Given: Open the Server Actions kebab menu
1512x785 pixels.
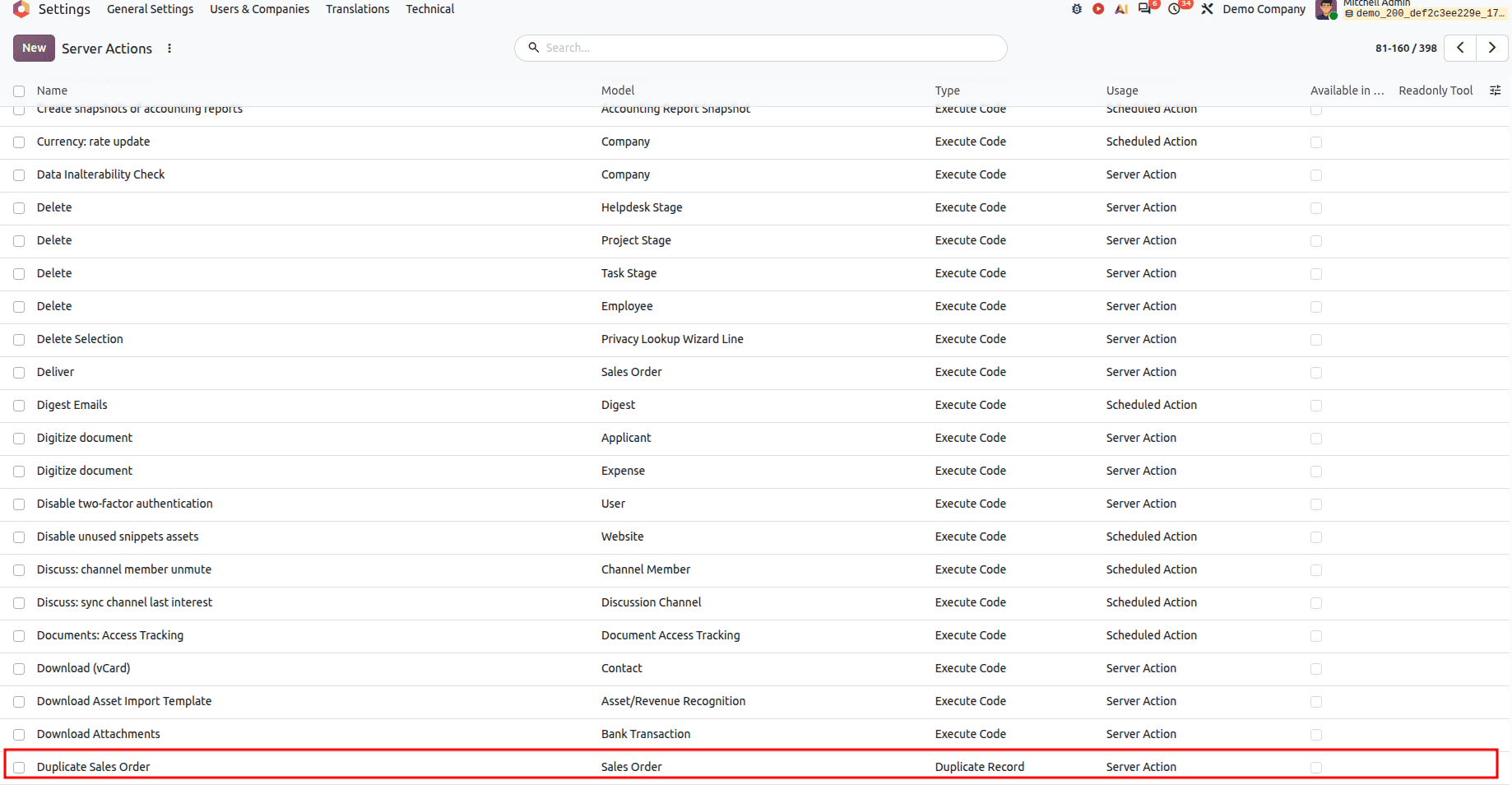Looking at the screenshot, I should 169,49.
